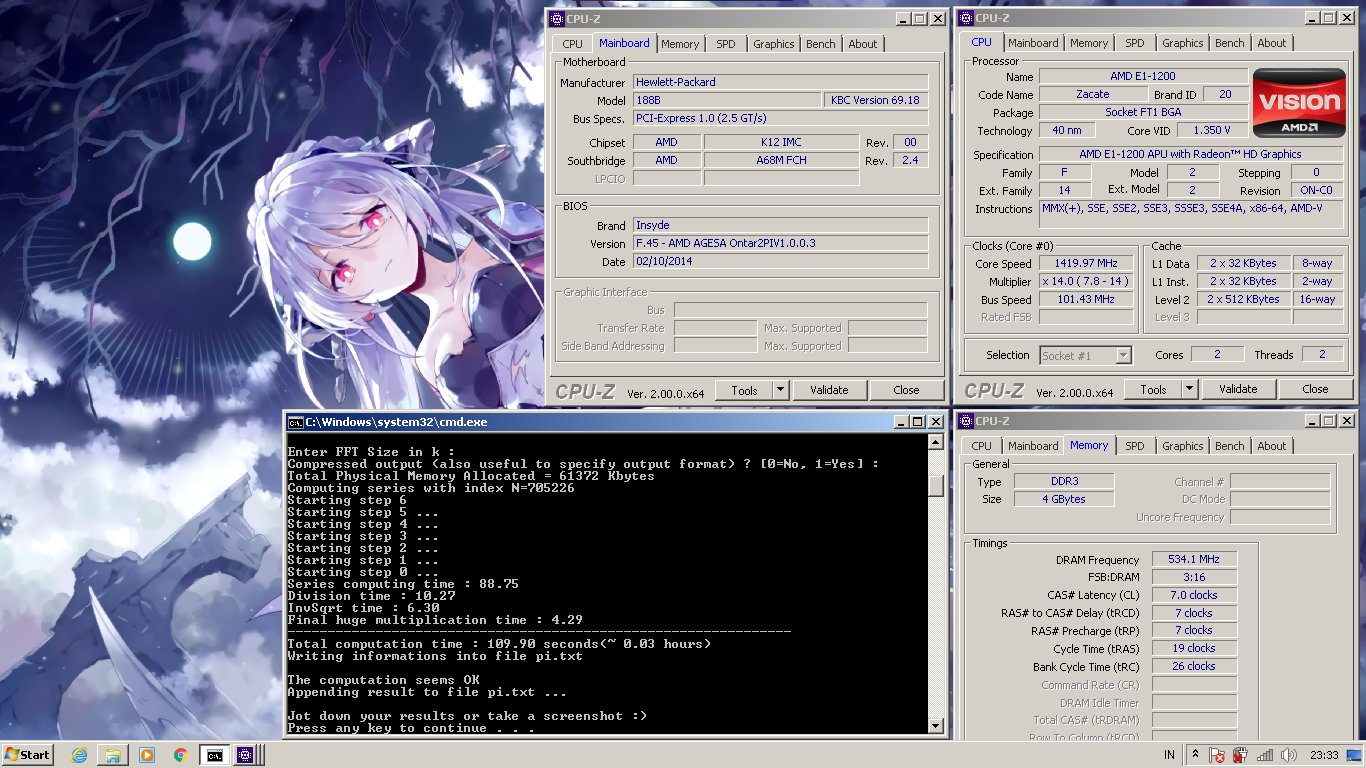Click the cmd.exe title bar icon

[295, 422]
